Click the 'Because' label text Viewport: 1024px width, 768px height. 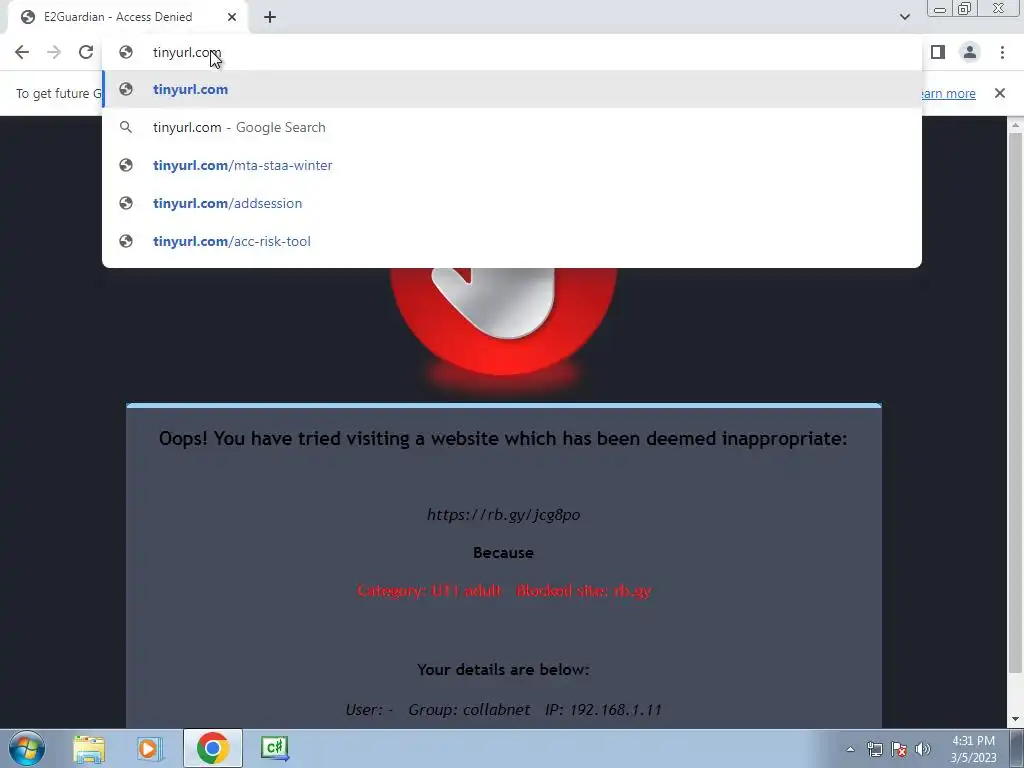coord(503,552)
